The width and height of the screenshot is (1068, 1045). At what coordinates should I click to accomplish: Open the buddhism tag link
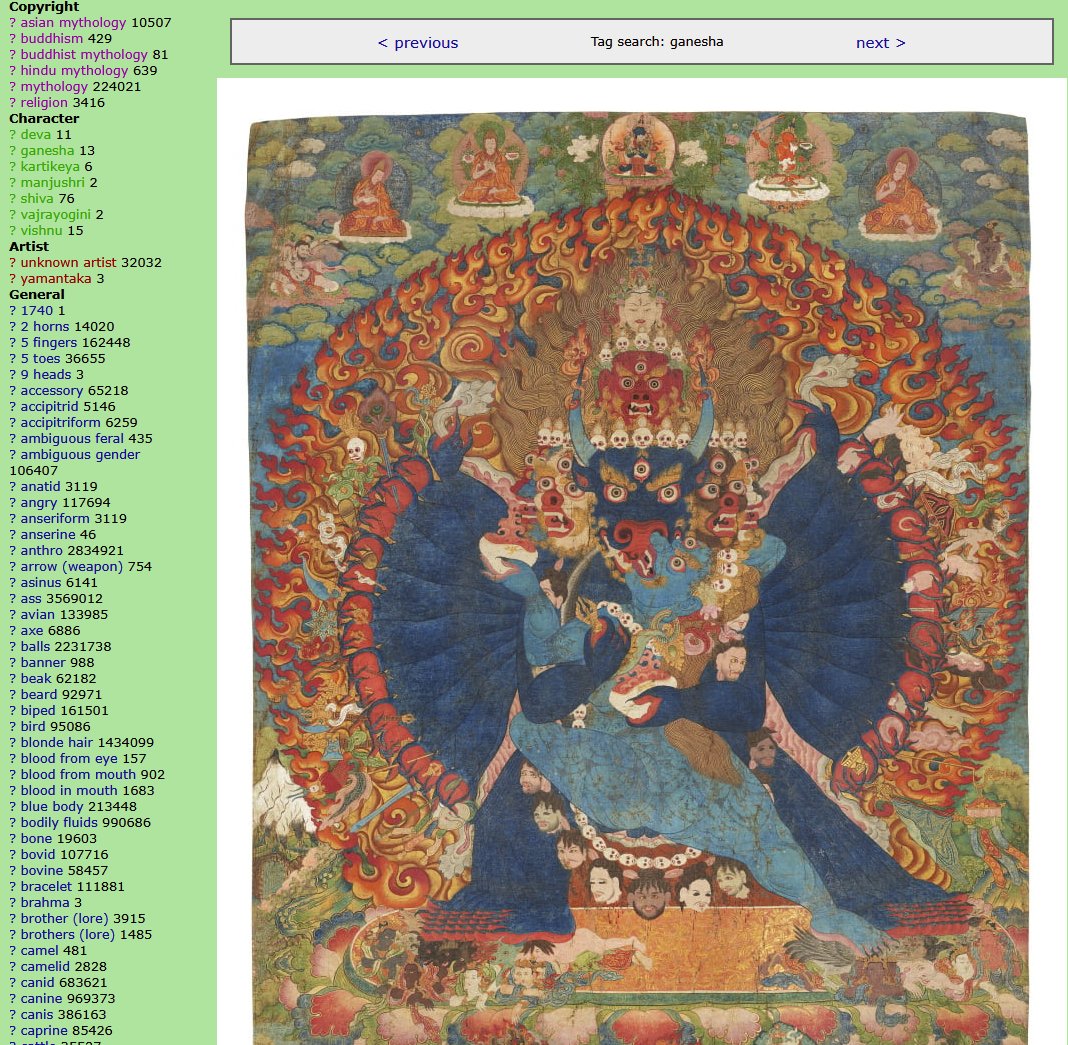52,39
